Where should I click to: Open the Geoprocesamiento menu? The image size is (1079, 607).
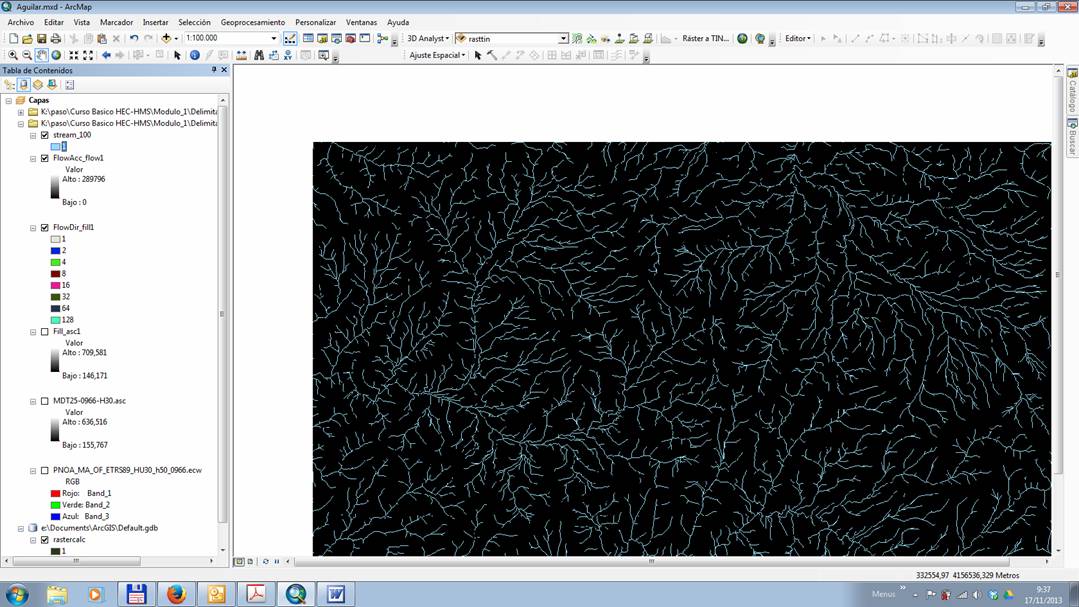pyautogui.click(x=252, y=22)
